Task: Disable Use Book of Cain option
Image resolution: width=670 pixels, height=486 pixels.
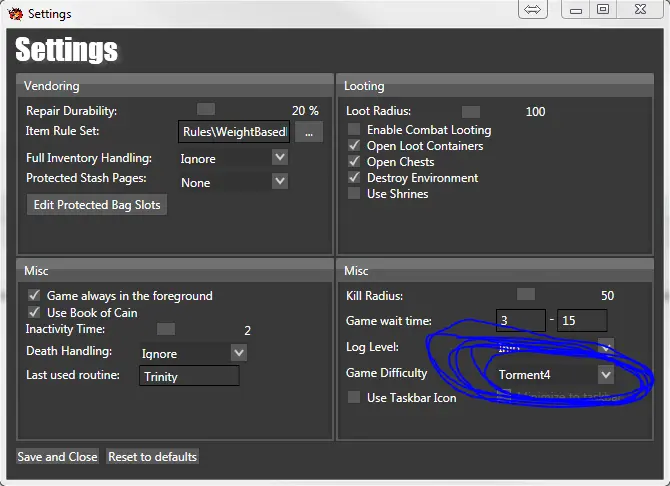Action: [x=34, y=313]
